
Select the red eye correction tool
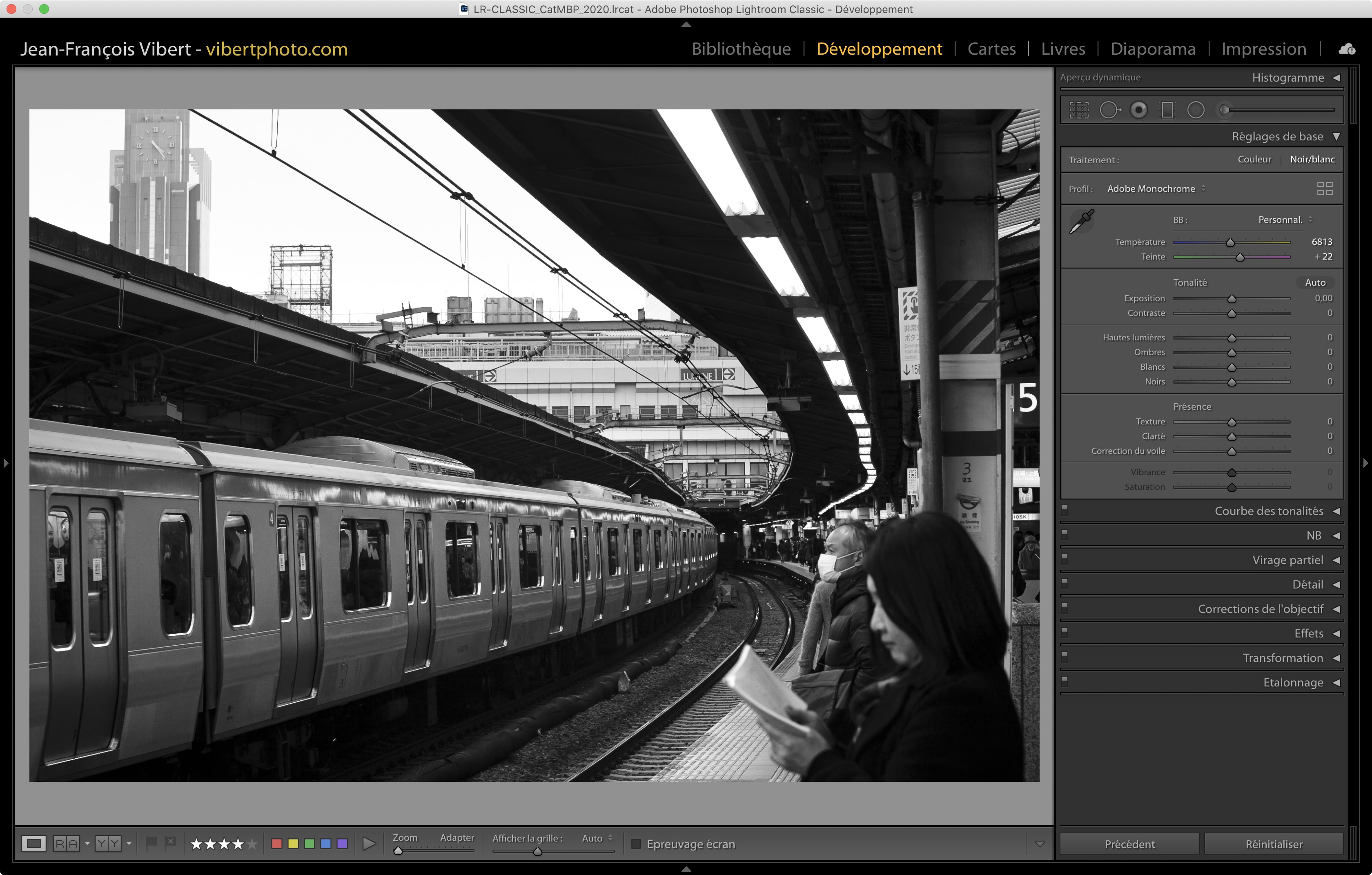point(1138,110)
